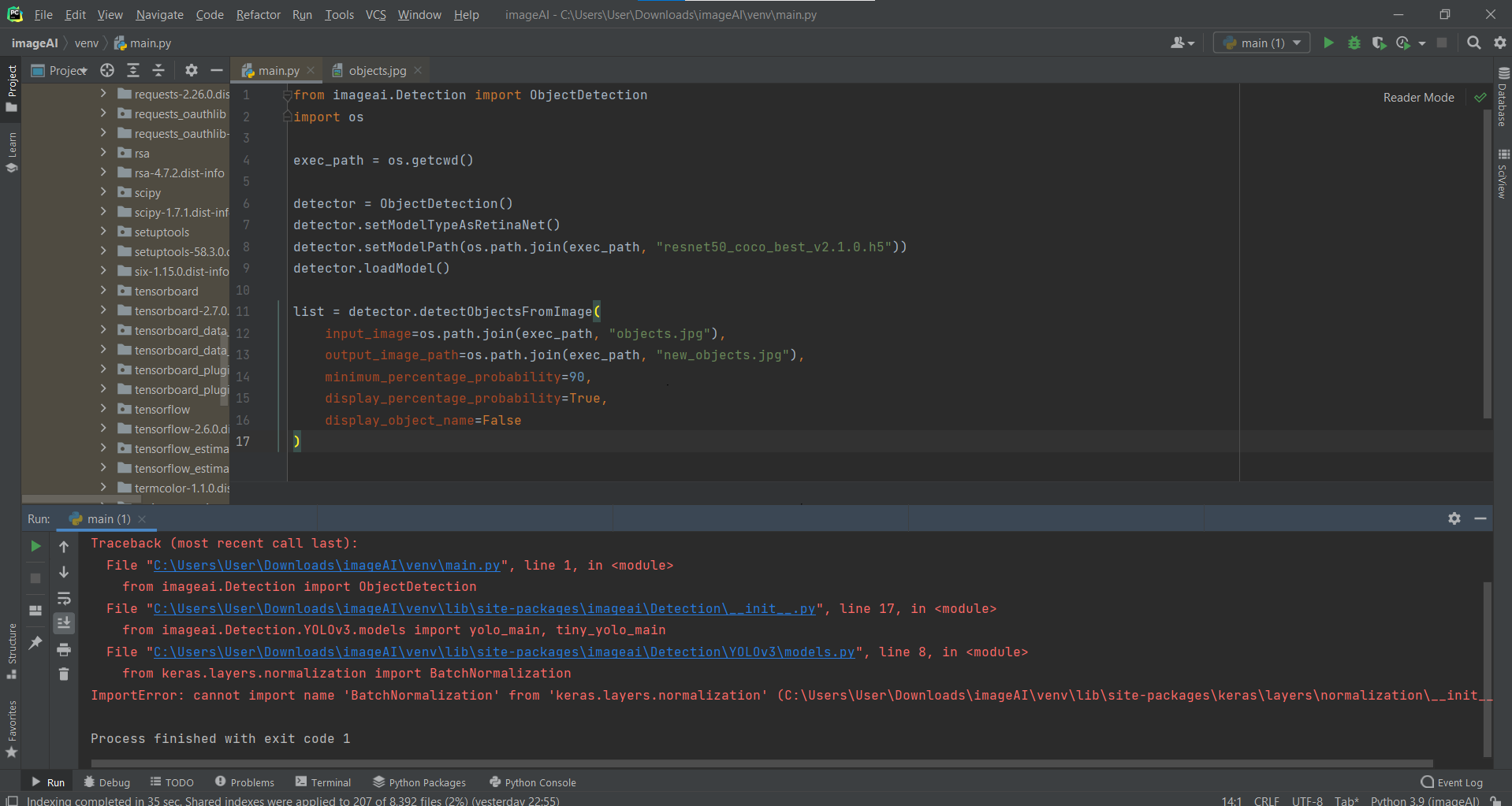Click the locate-file target icon in Project panel
The image size is (1512, 806).
click(107, 70)
